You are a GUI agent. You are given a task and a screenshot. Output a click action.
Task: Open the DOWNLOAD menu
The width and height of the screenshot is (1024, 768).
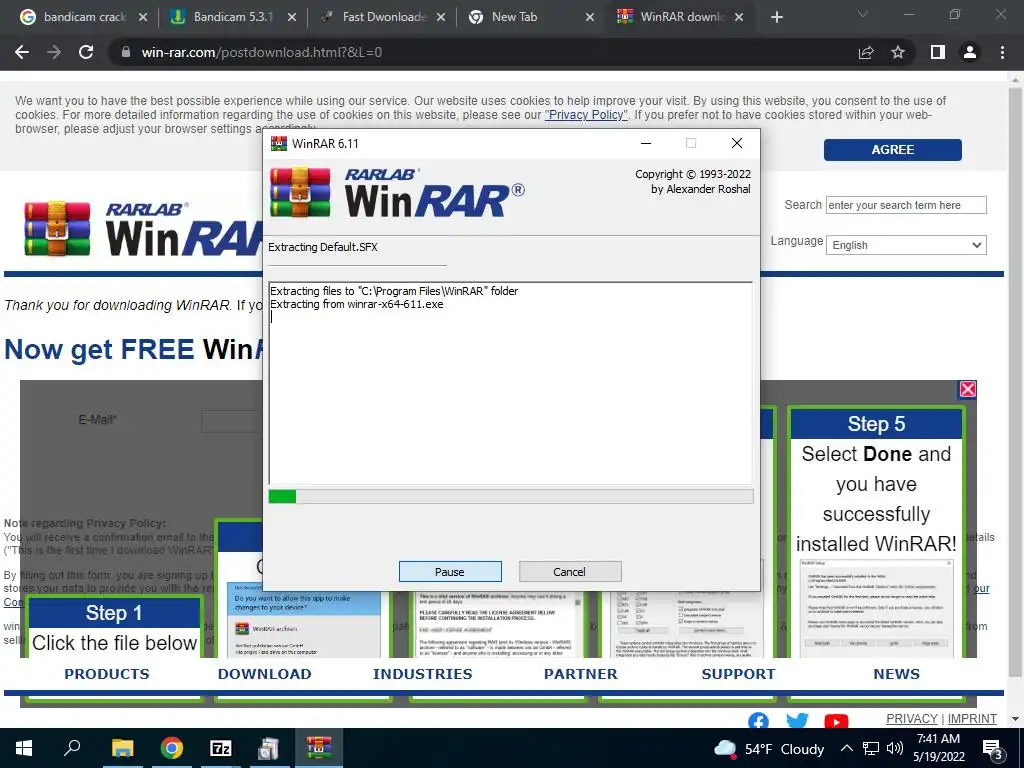pos(264,674)
